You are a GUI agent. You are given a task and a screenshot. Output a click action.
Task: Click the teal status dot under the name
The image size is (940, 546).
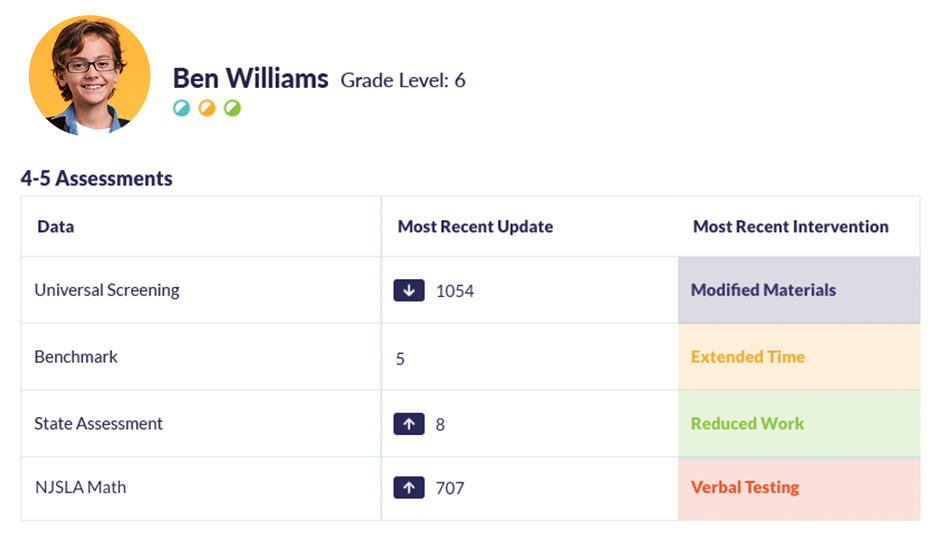[181, 108]
